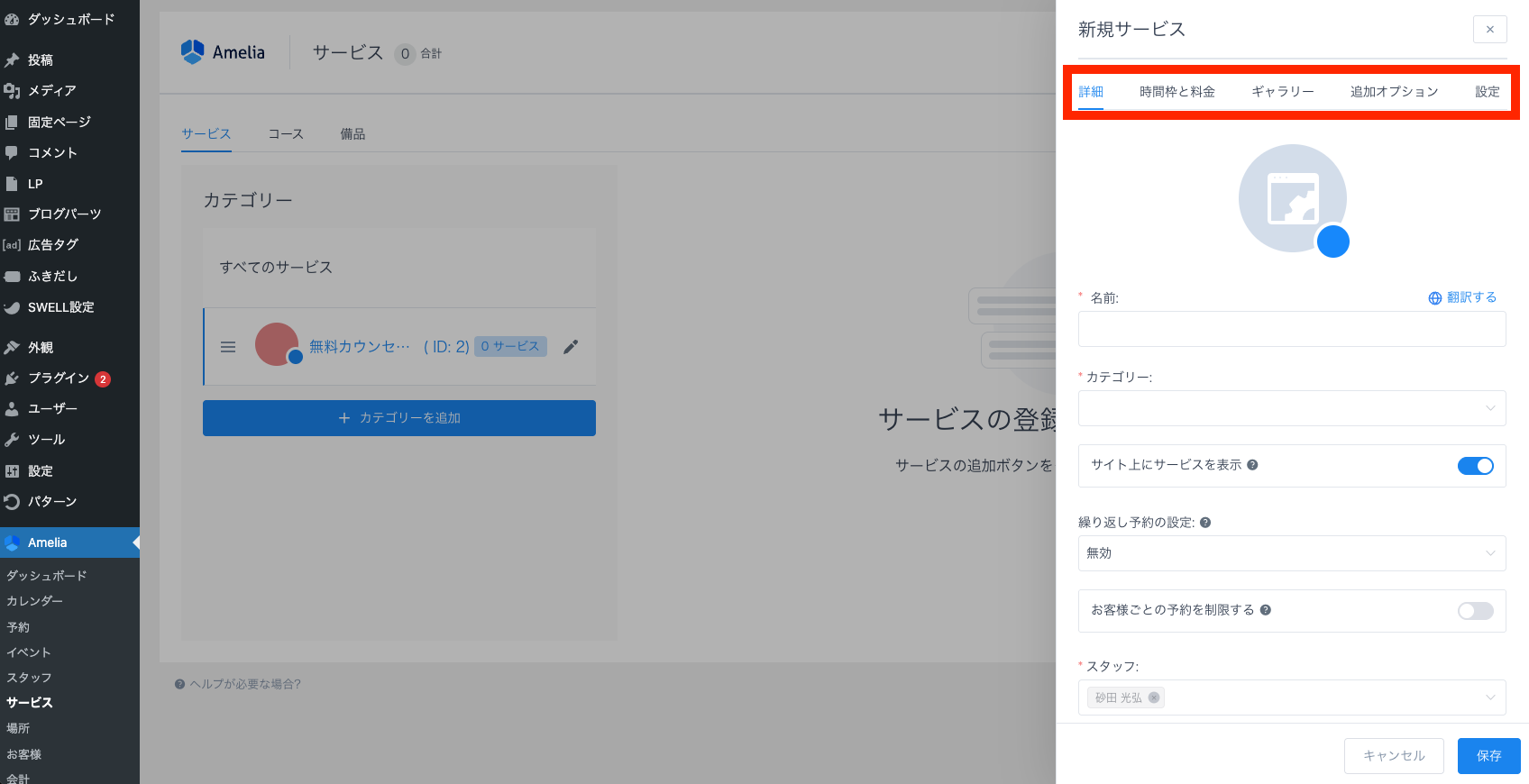Open プラグイン in the WordPress sidebar
Screen dimensions: 1529x784
[59, 378]
